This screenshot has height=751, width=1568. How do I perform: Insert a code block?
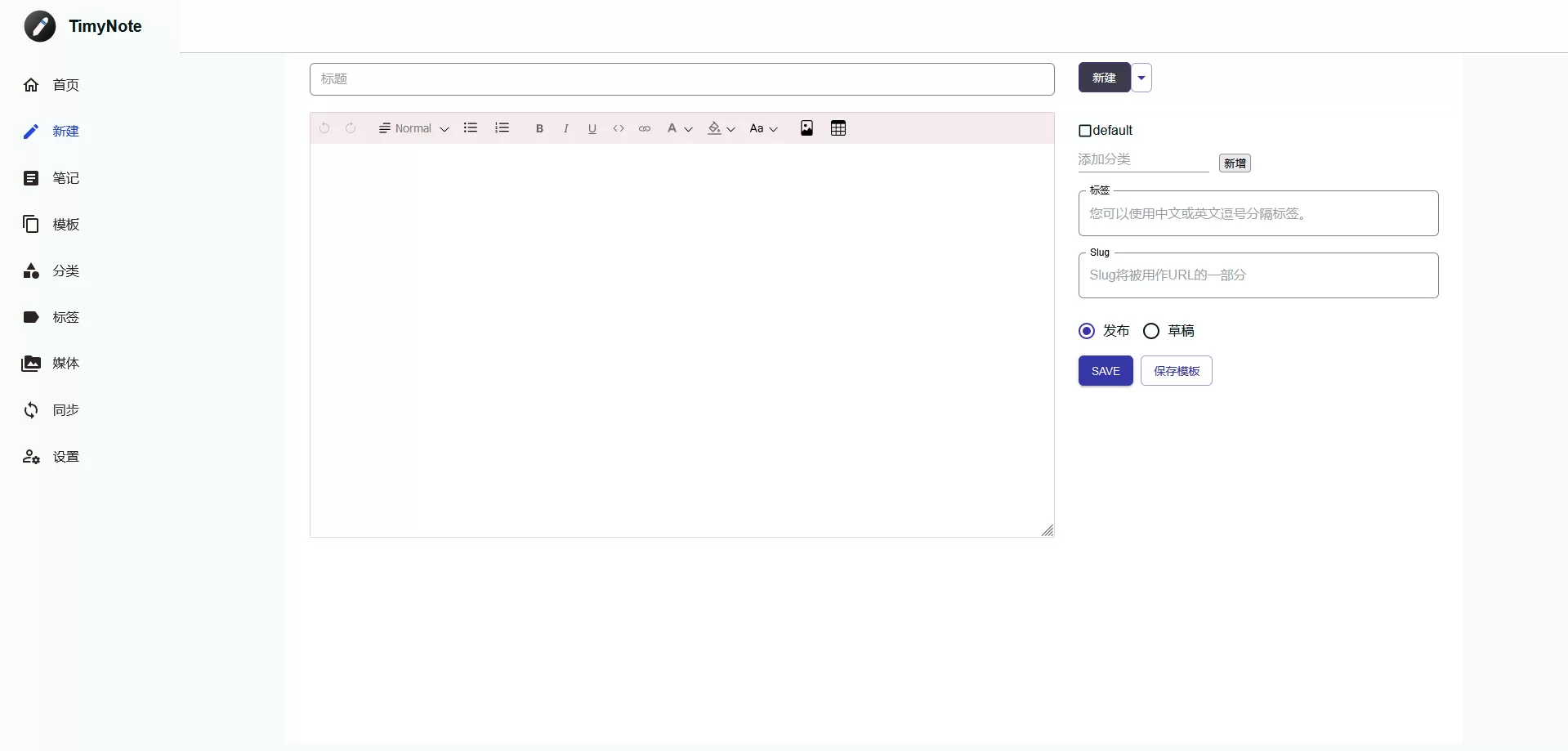[619, 128]
